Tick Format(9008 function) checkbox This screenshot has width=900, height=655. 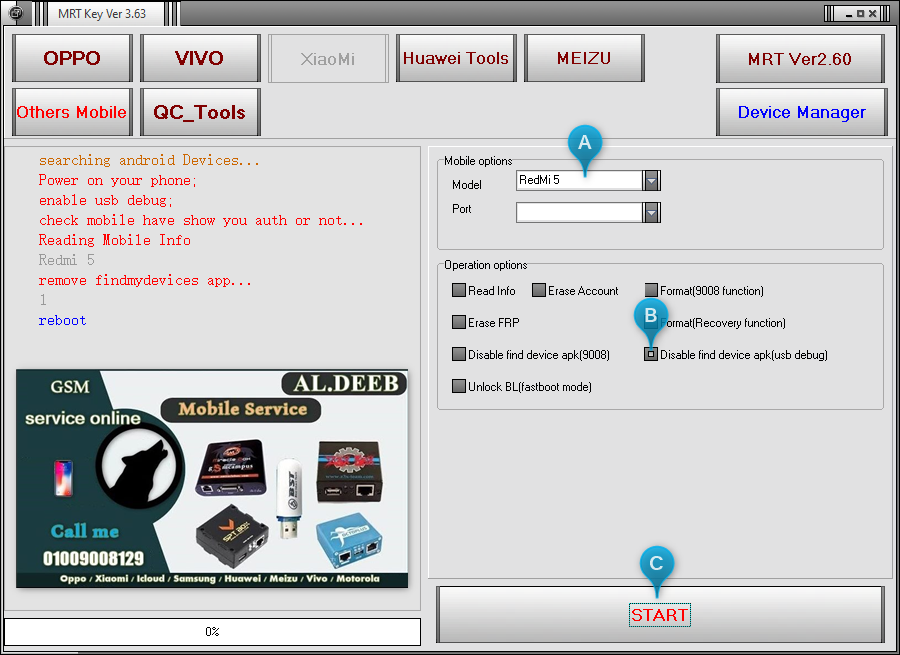(x=651, y=290)
